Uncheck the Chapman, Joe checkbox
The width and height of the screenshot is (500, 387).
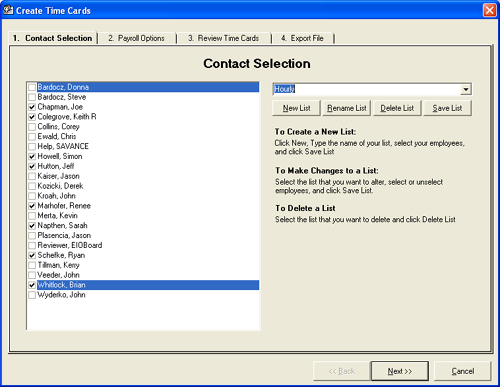coord(32,107)
